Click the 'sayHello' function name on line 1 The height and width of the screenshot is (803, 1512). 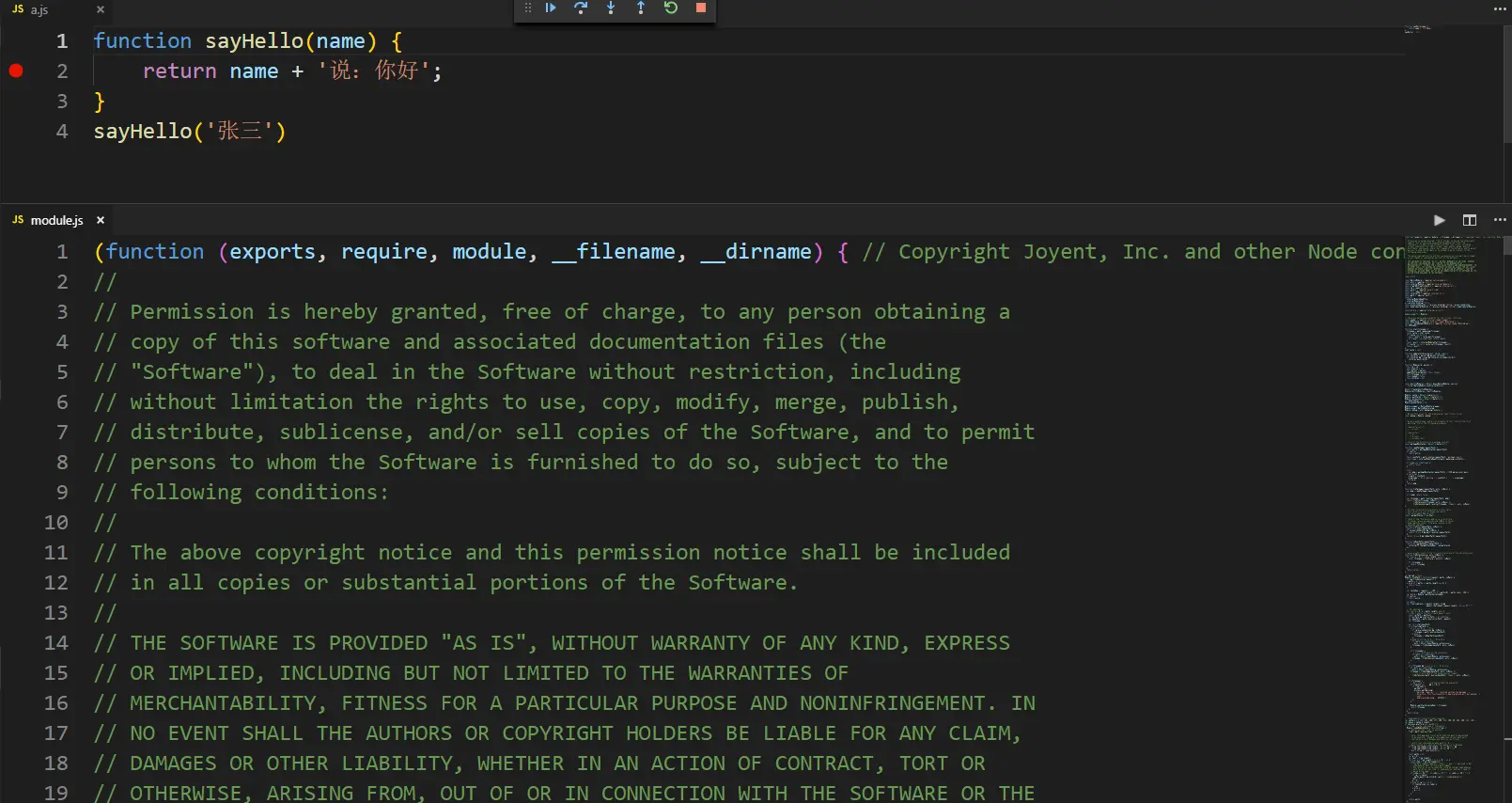255,41
